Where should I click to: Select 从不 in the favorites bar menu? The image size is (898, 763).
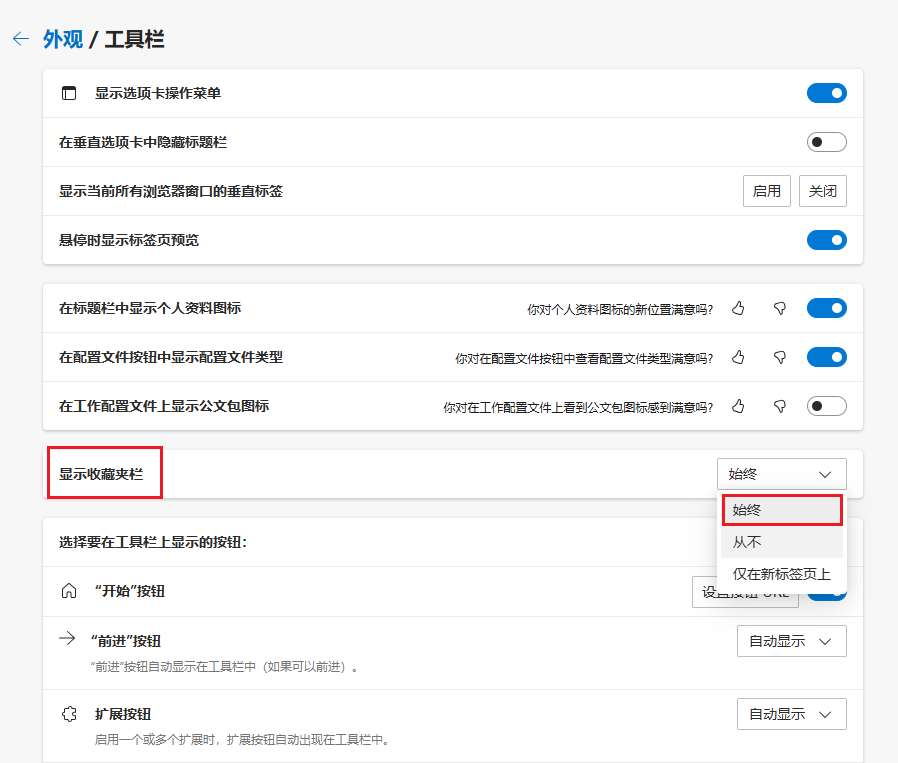[x=782, y=541]
